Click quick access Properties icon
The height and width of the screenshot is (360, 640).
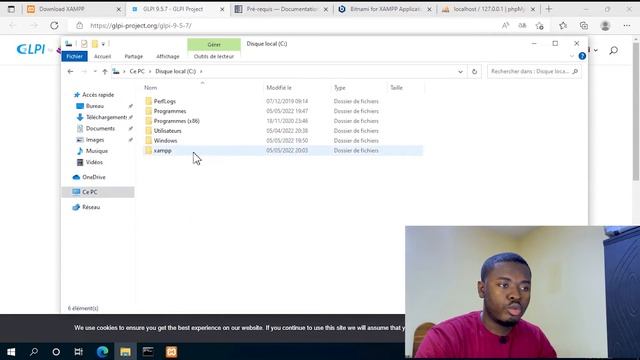click(x=84, y=44)
